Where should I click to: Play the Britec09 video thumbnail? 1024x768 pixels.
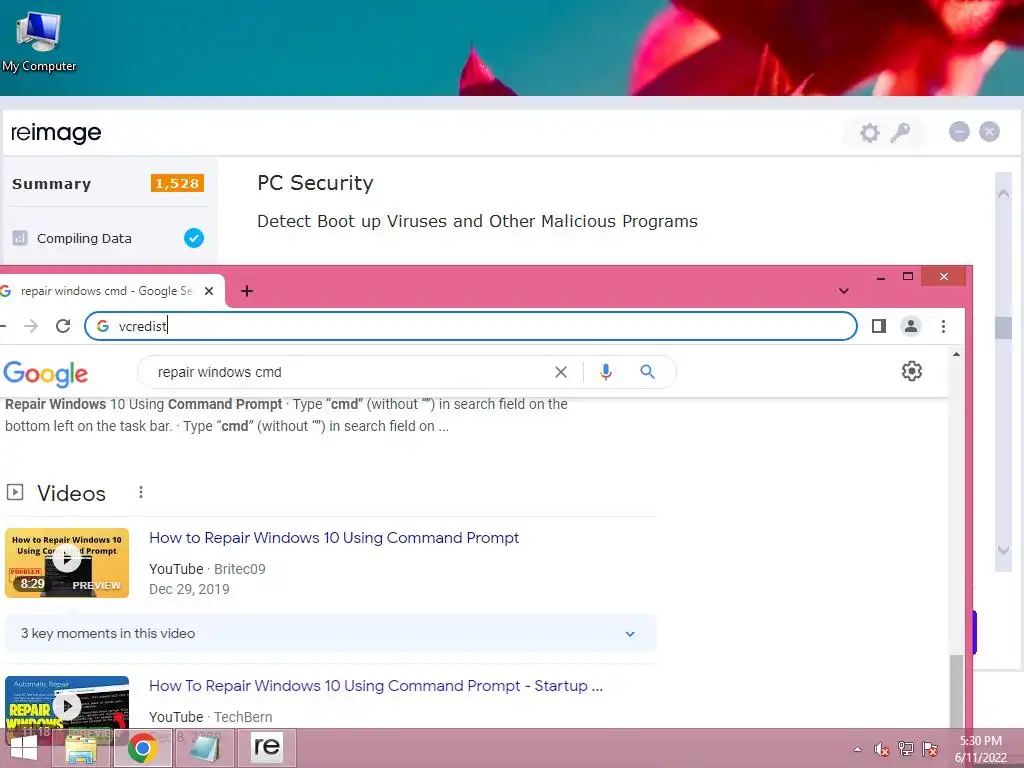[x=67, y=563]
